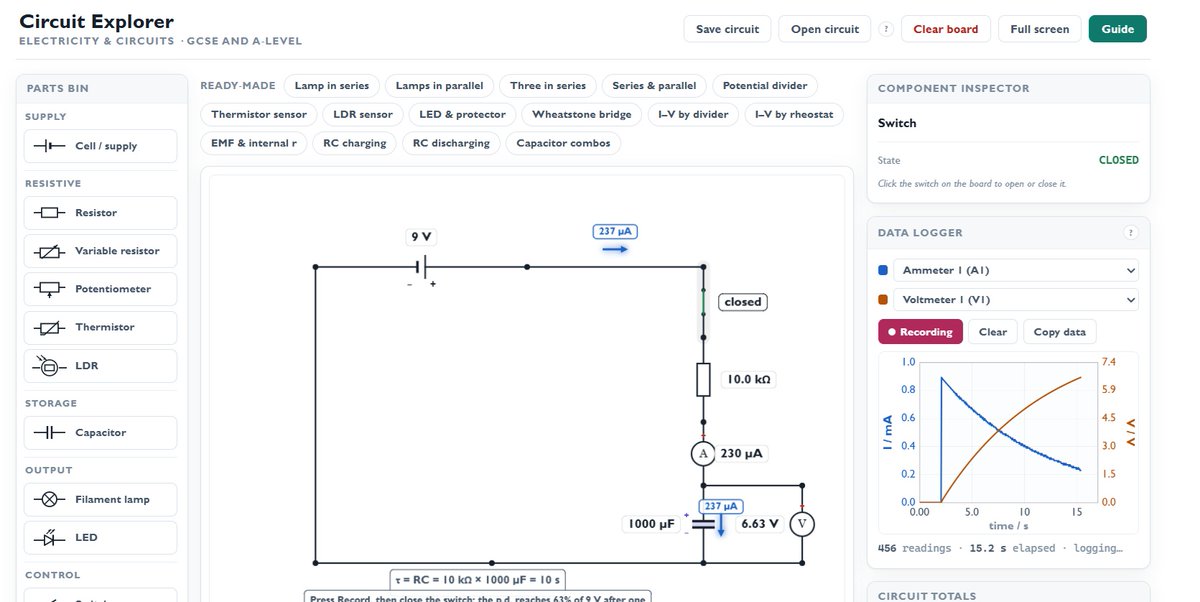The width and height of the screenshot is (1200, 602).
Task: Click the ammeter symbol on the circuit
Action: pos(703,453)
